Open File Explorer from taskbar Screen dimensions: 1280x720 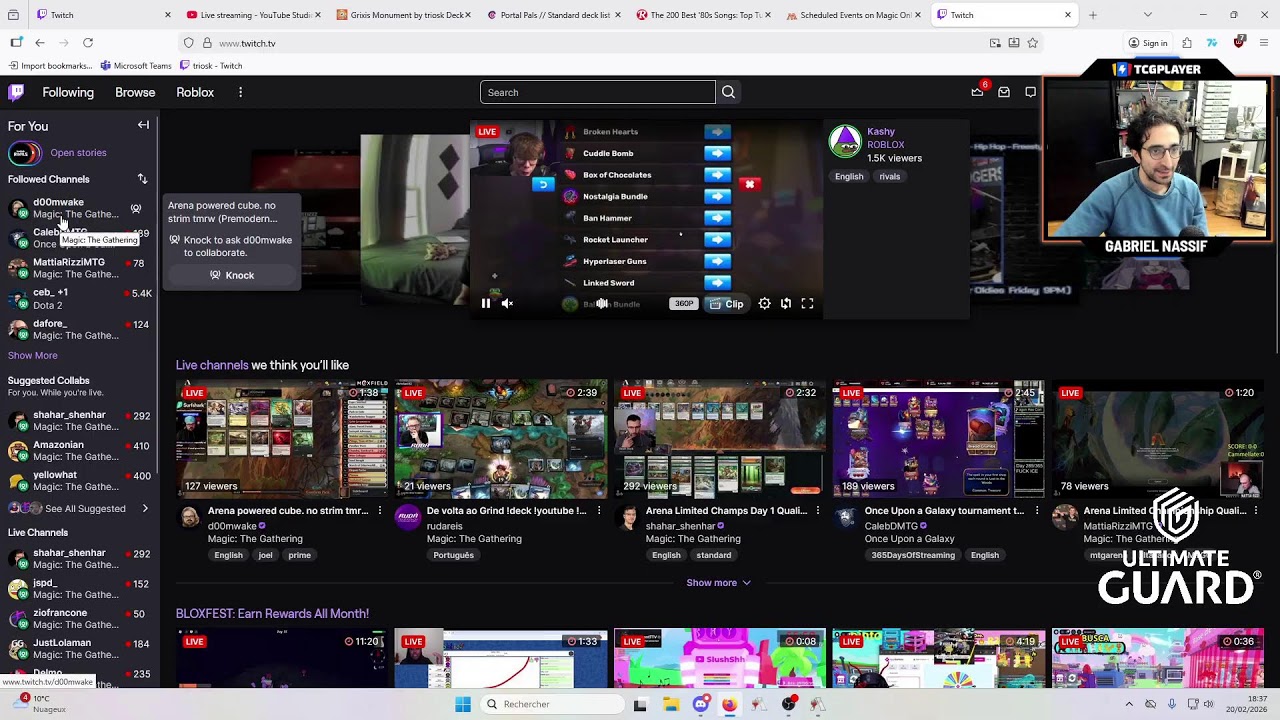[x=671, y=704]
